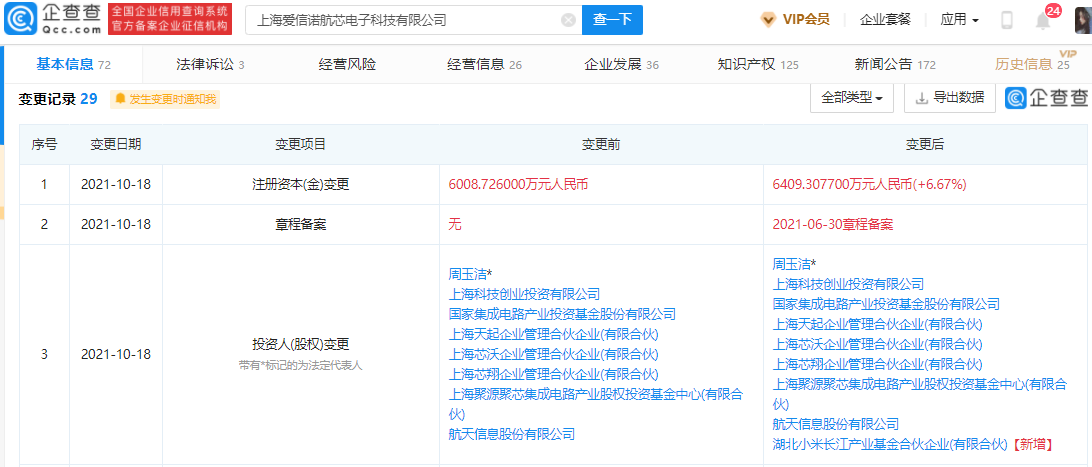Open 上海聚源聚芯 fund link in 变更后 column

click(x=919, y=393)
